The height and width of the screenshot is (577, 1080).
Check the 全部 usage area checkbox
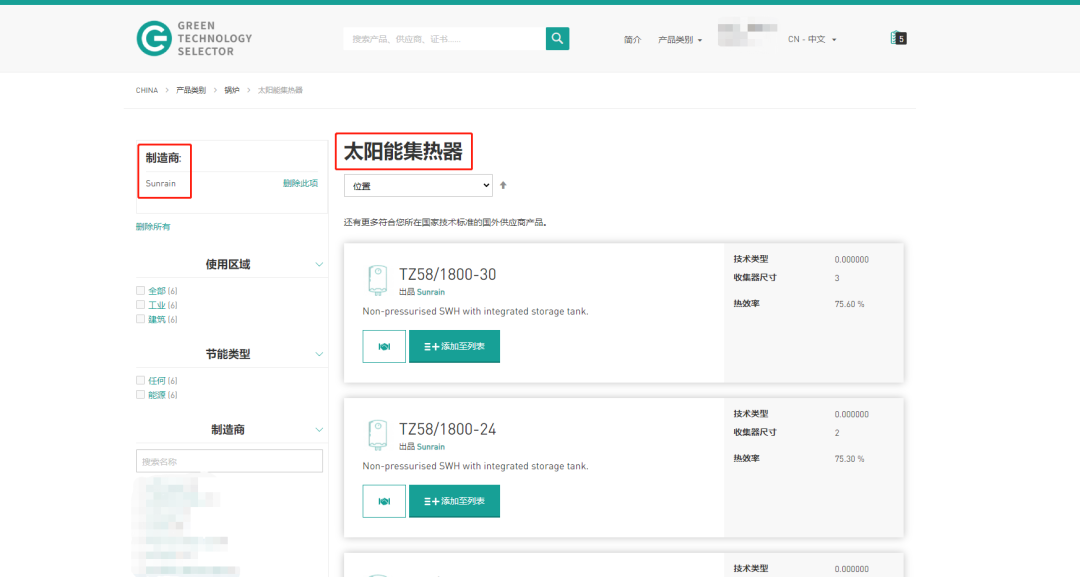tap(141, 291)
